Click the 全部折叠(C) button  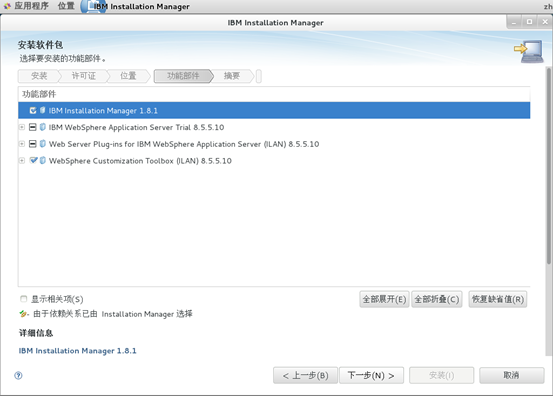[x=437, y=299]
